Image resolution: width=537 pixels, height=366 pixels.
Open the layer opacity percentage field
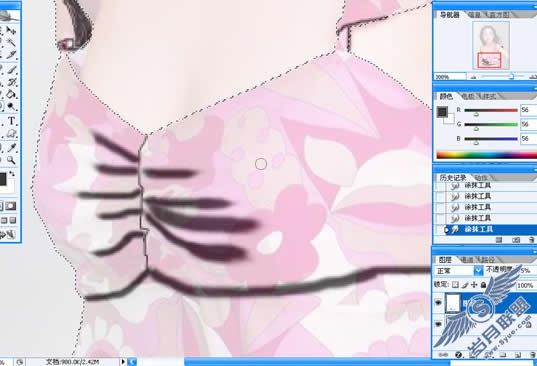(527, 270)
